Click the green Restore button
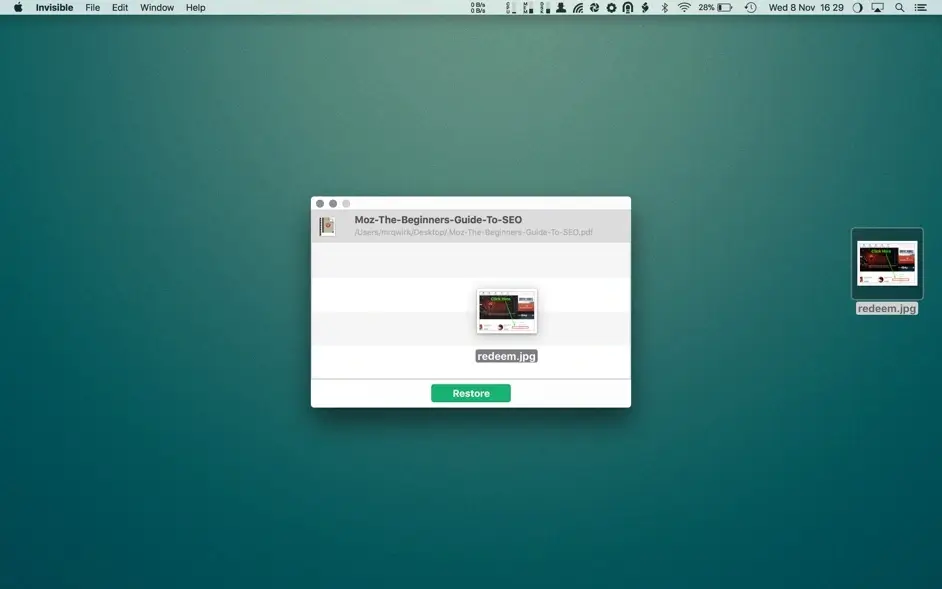 click(470, 393)
